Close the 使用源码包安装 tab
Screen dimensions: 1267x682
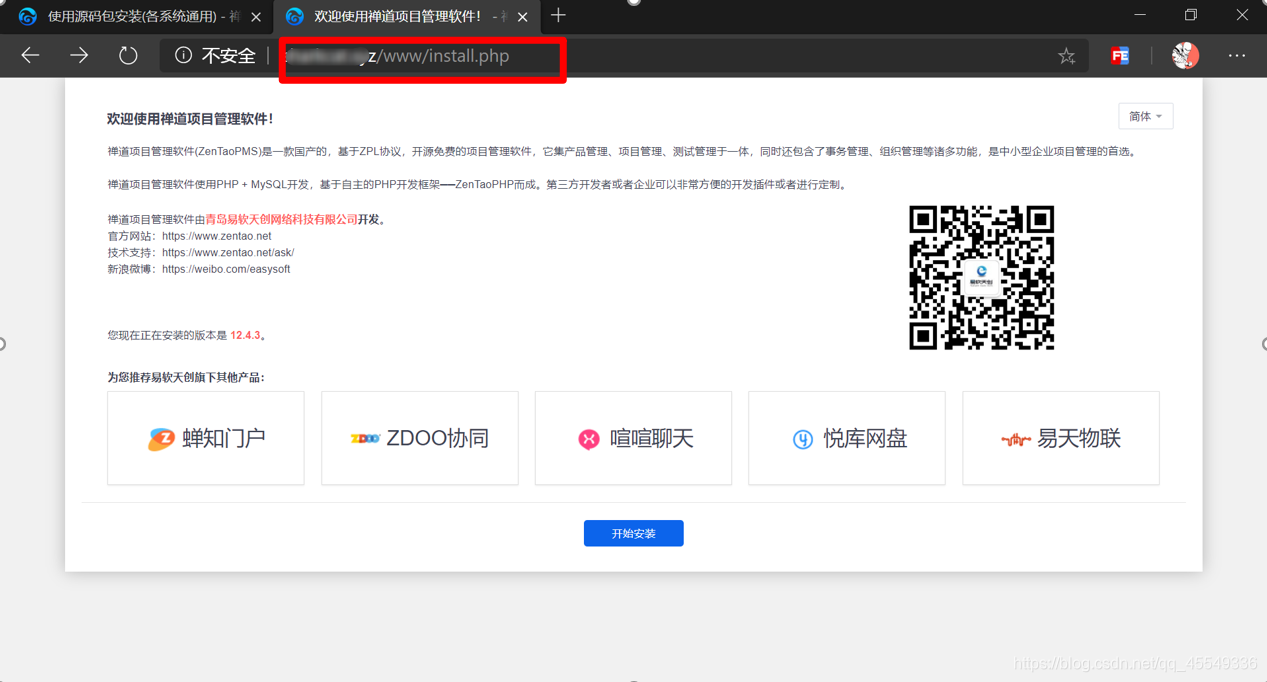pos(256,17)
